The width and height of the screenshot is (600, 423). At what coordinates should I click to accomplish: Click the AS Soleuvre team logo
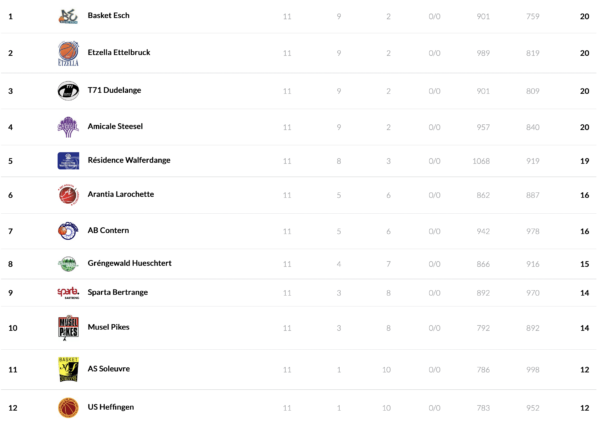point(68,369)
